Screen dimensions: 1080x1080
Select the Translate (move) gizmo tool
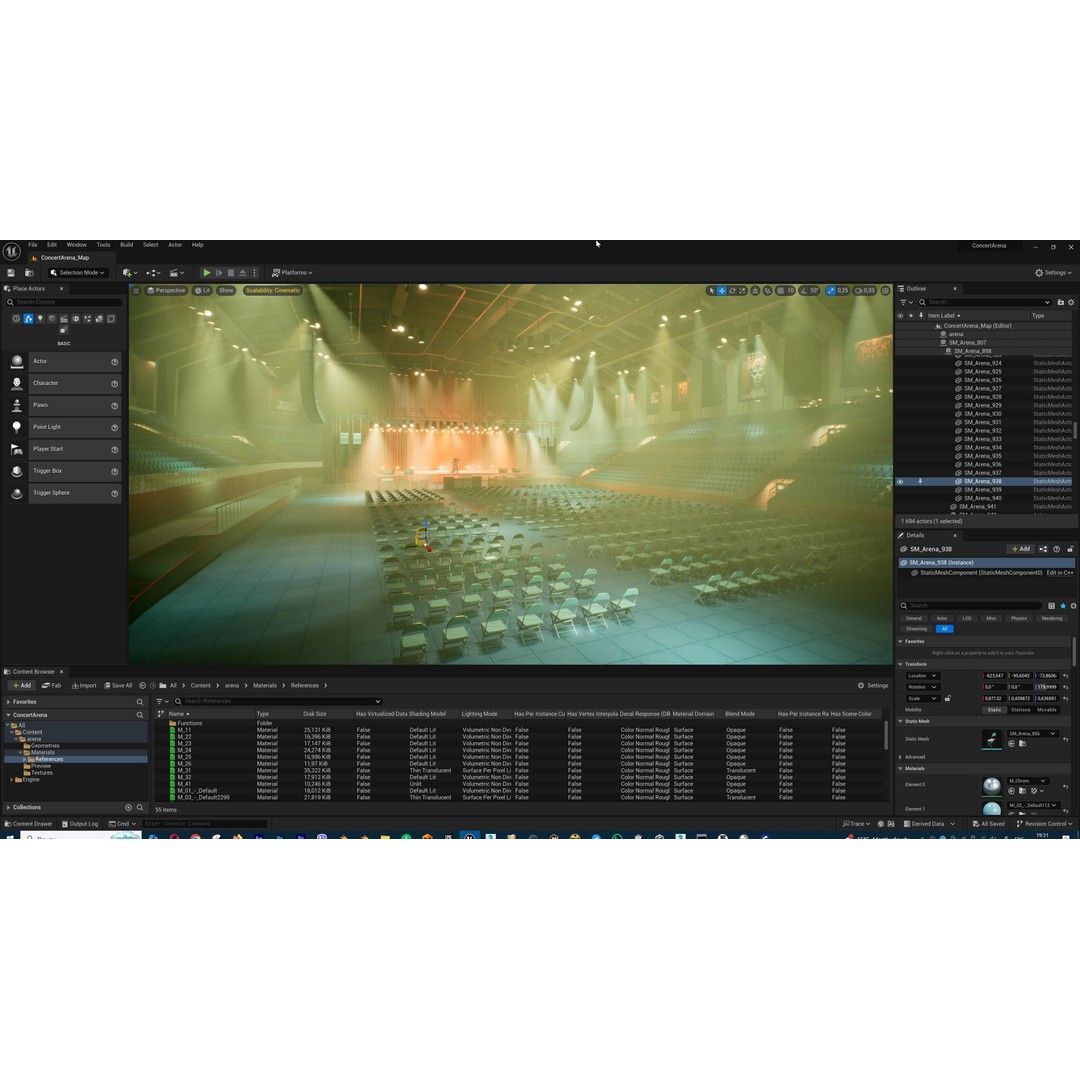coord(722,291)
